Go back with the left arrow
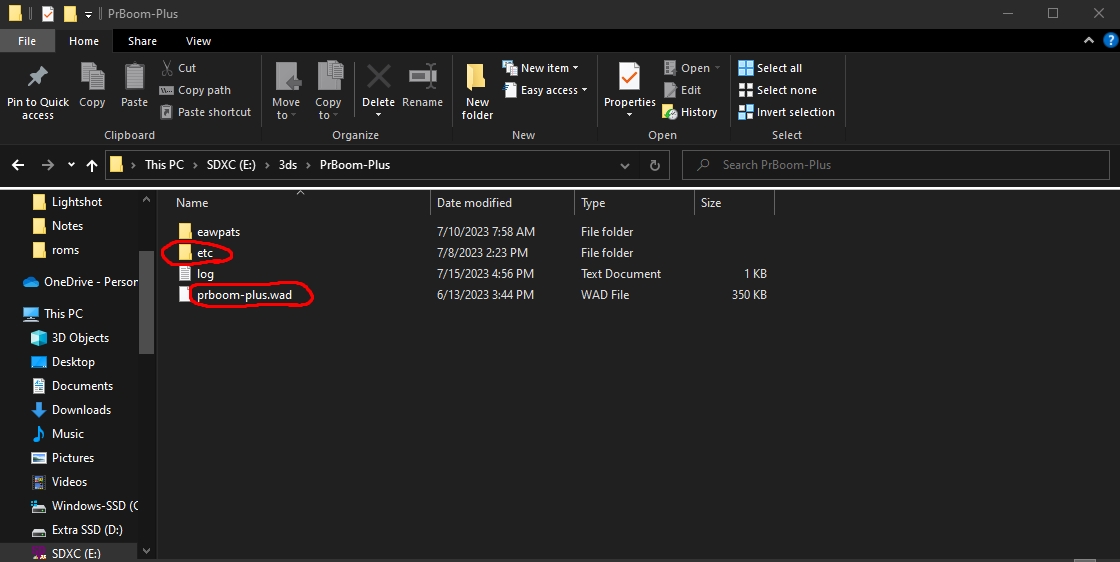This screenshot has height=562, width=1120. [x=18, y=165]
